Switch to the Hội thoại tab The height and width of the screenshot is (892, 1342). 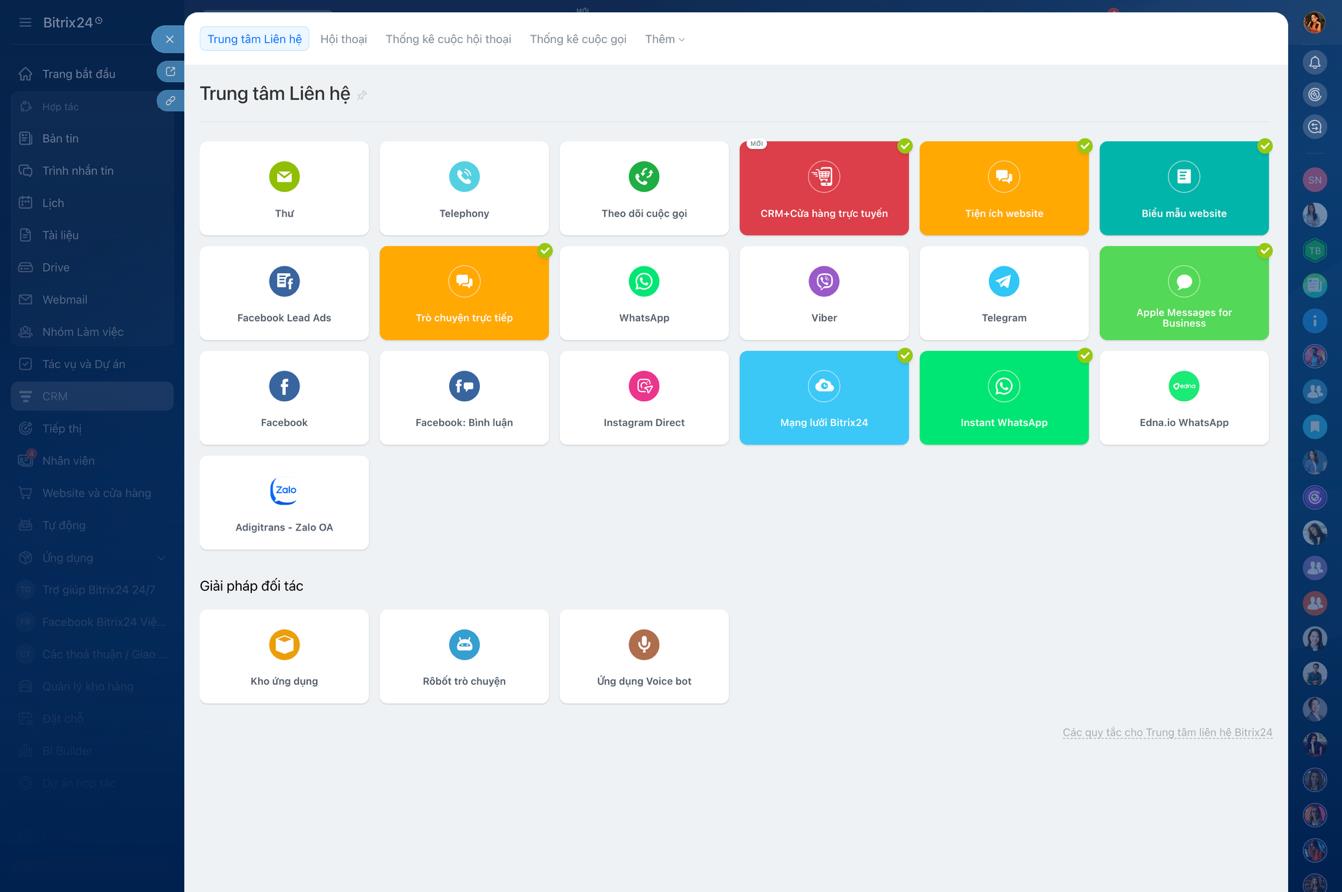[x=343, y=39]
